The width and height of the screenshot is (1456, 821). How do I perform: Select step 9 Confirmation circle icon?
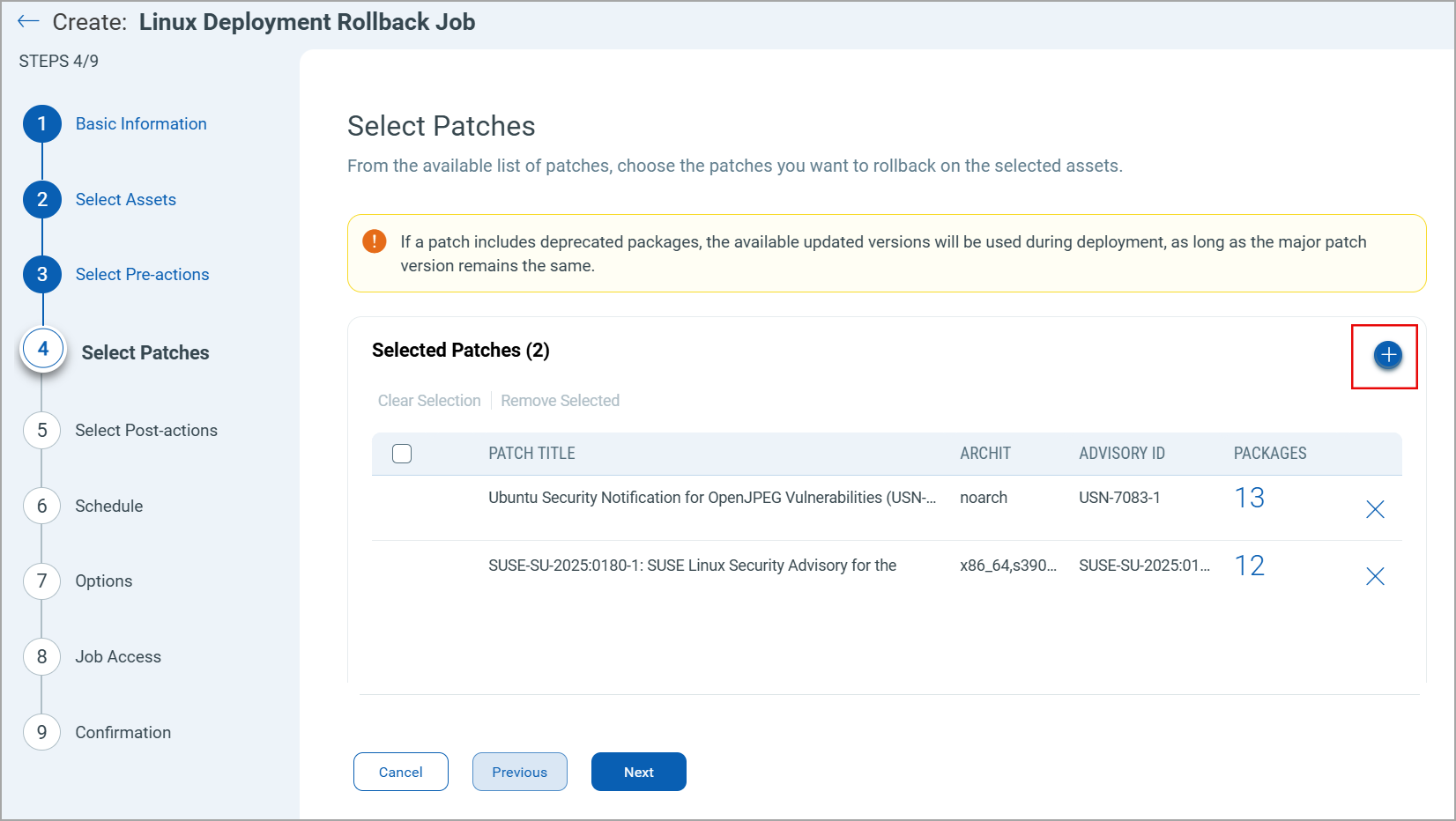click(x=41, y=732)
